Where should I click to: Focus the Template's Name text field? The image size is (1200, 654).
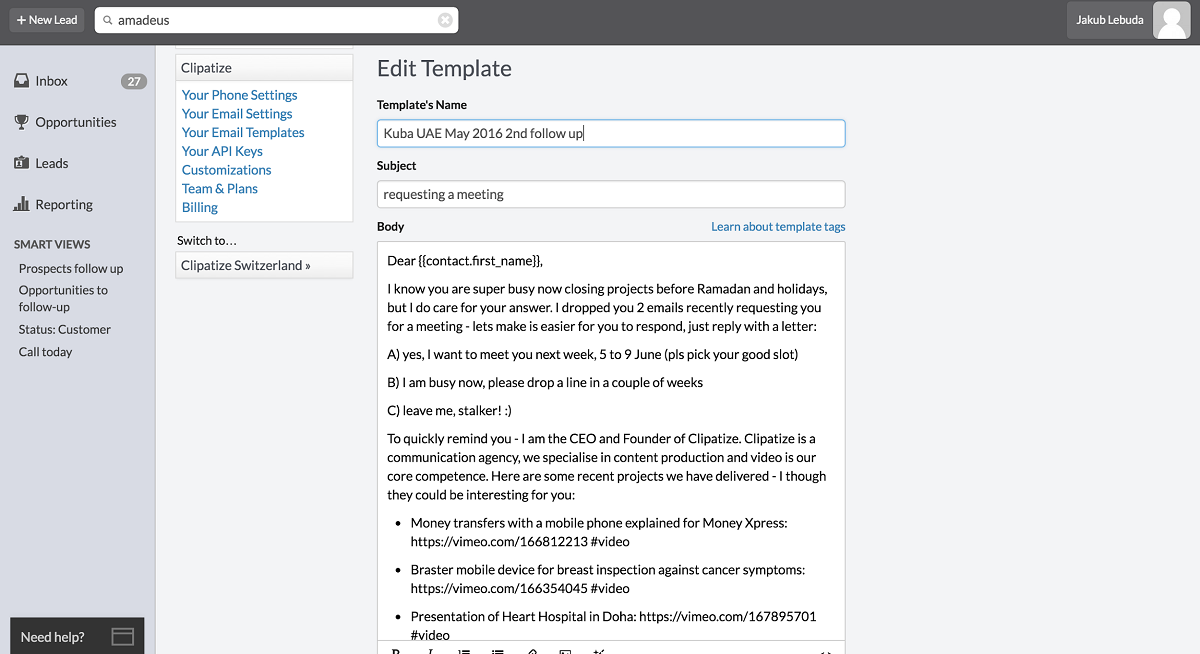[610, 133]
